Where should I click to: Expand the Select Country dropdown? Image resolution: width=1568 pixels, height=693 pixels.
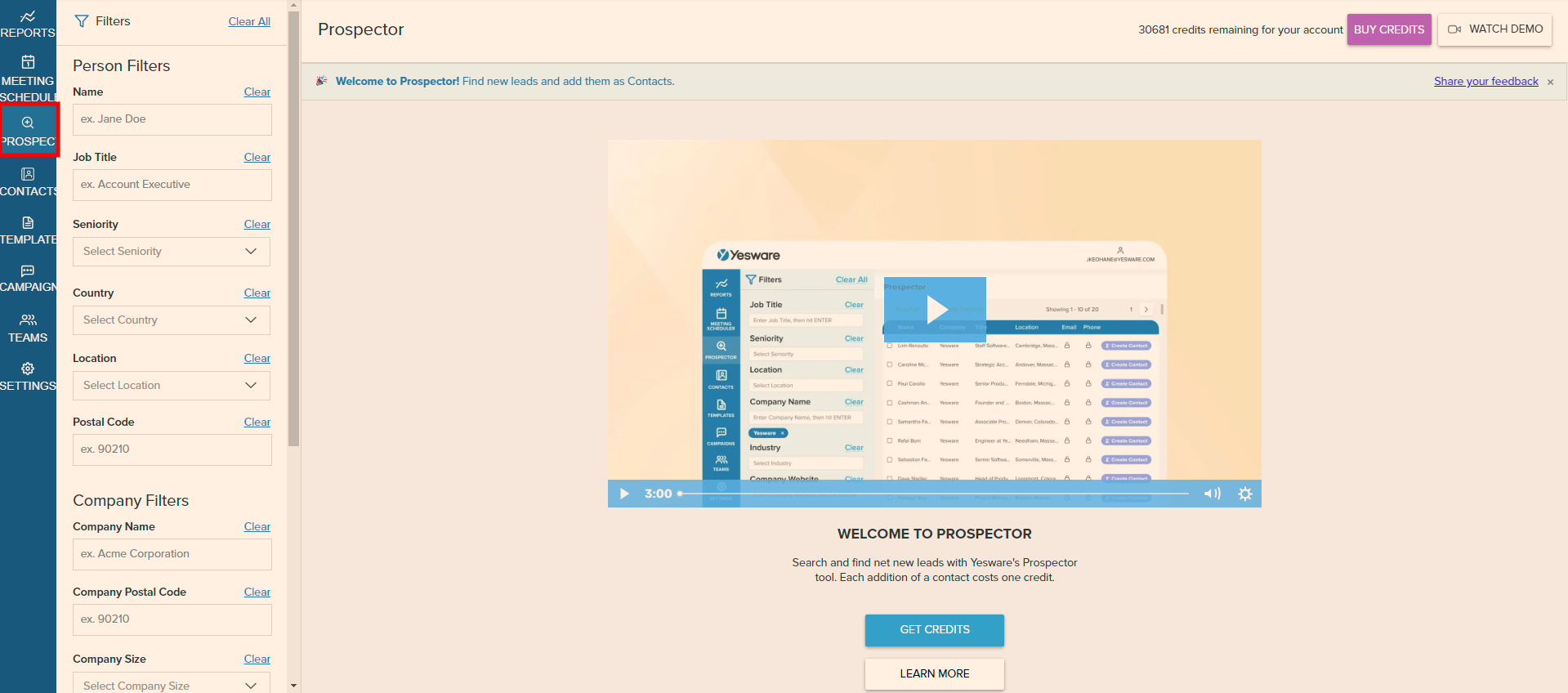coord(172,320)
